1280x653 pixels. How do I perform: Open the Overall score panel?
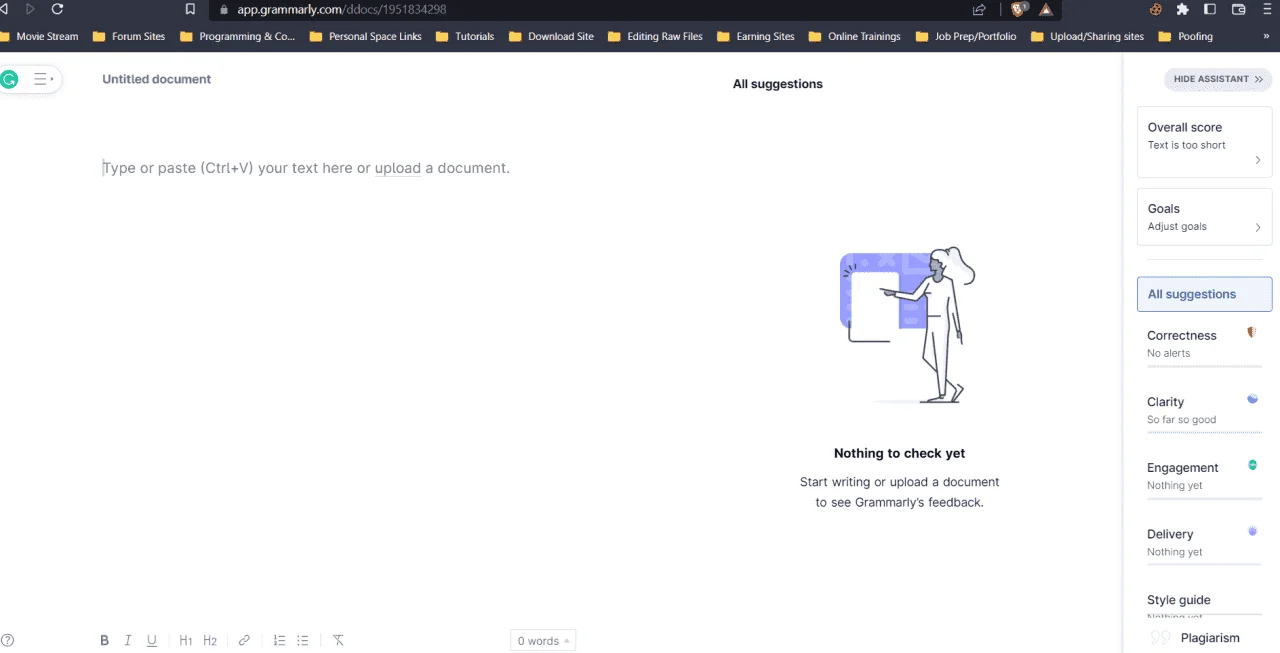click(1204, 142)
